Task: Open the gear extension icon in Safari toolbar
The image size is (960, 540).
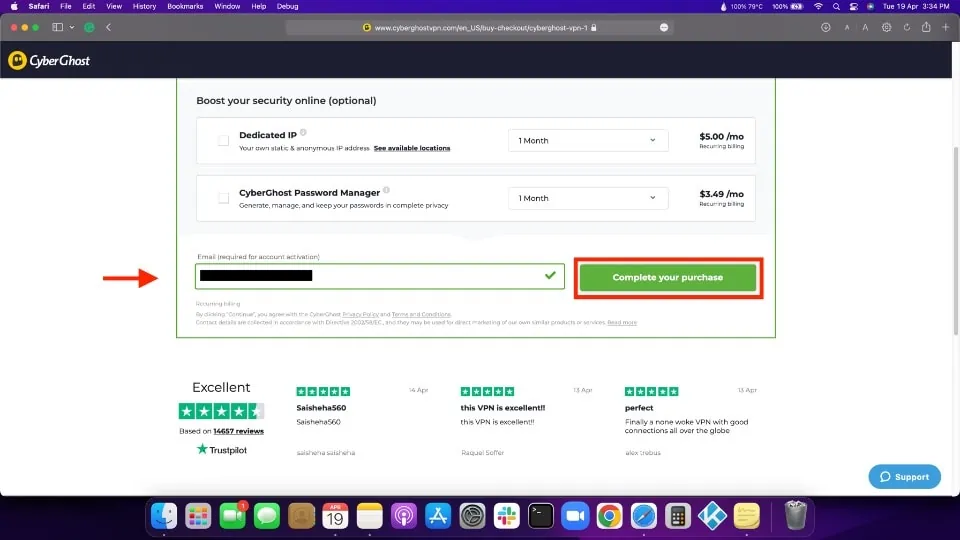Action: pyautogui.click(x=886, y=27)
